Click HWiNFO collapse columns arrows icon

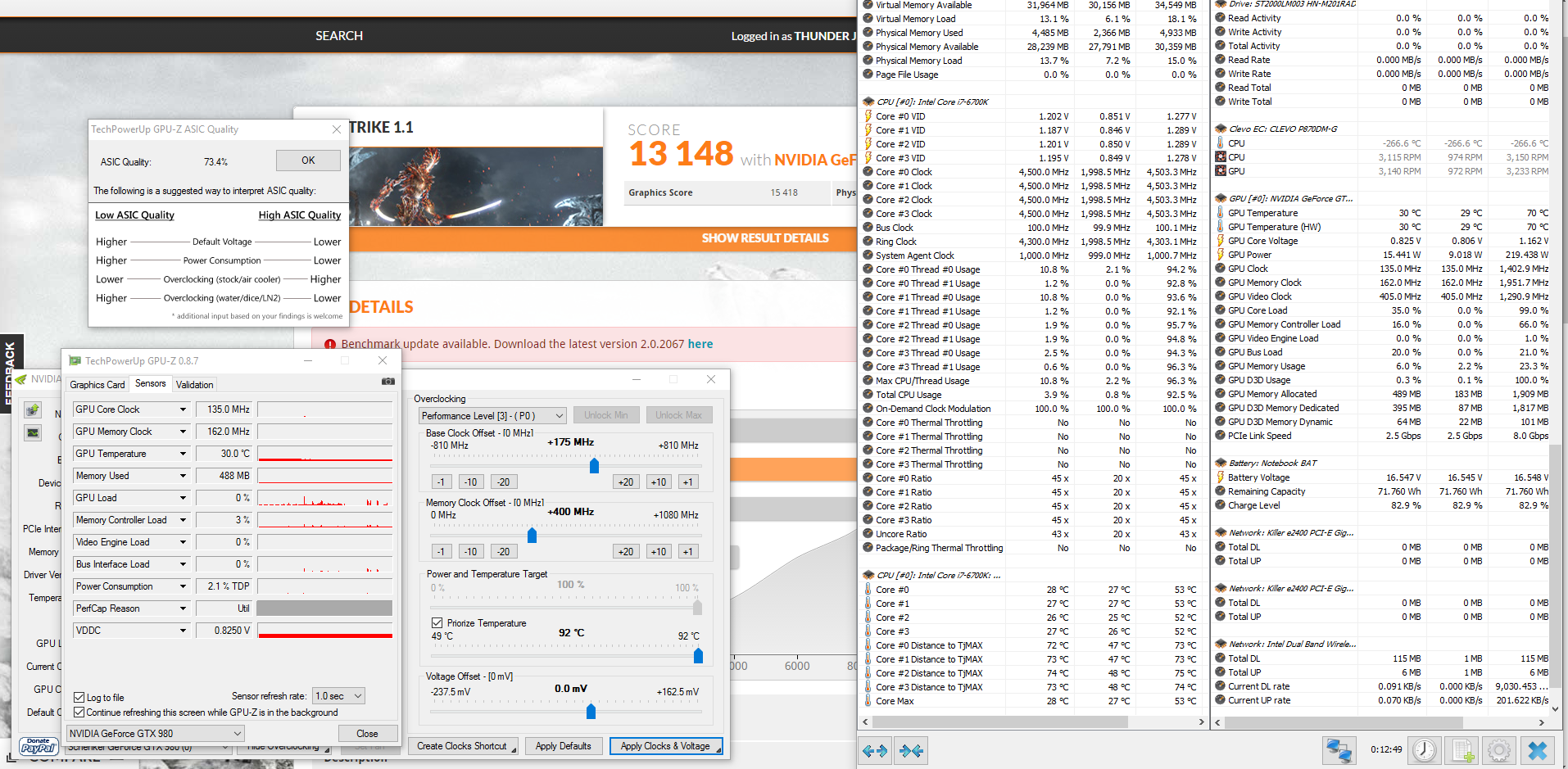pos(911,750)
